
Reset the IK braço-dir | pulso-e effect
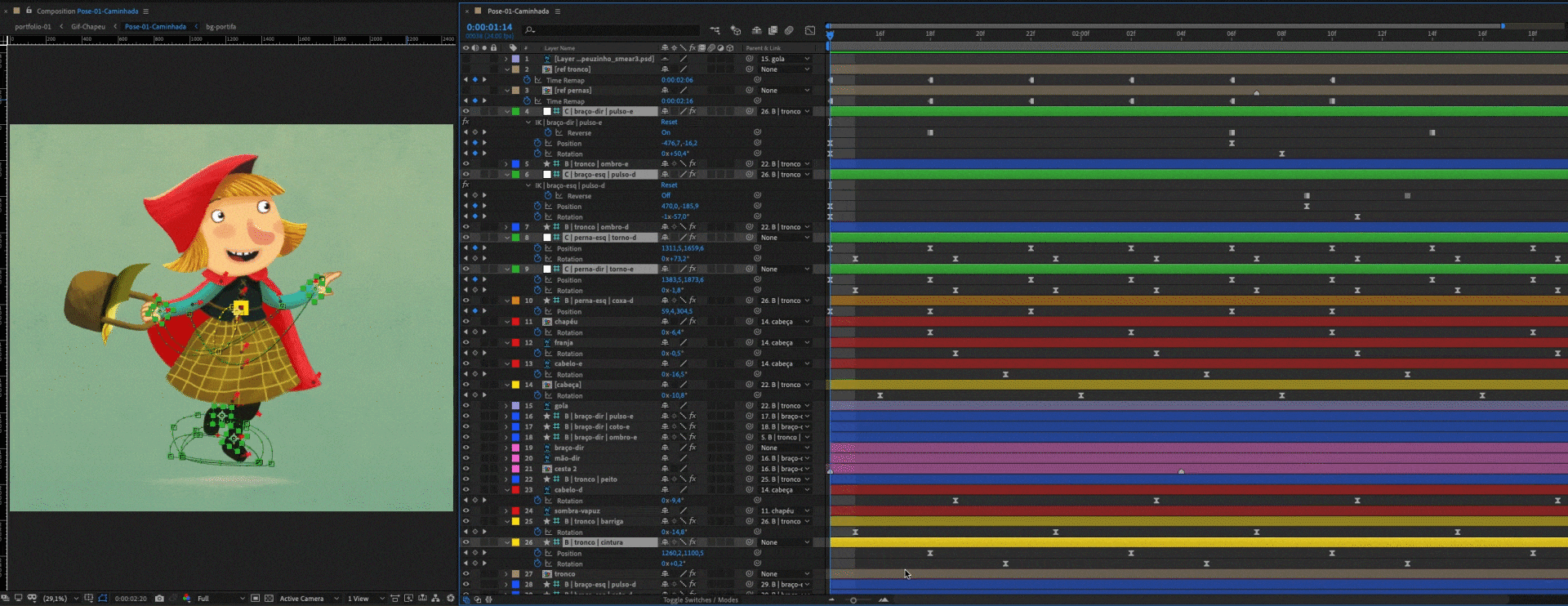(x=669, y=122)
